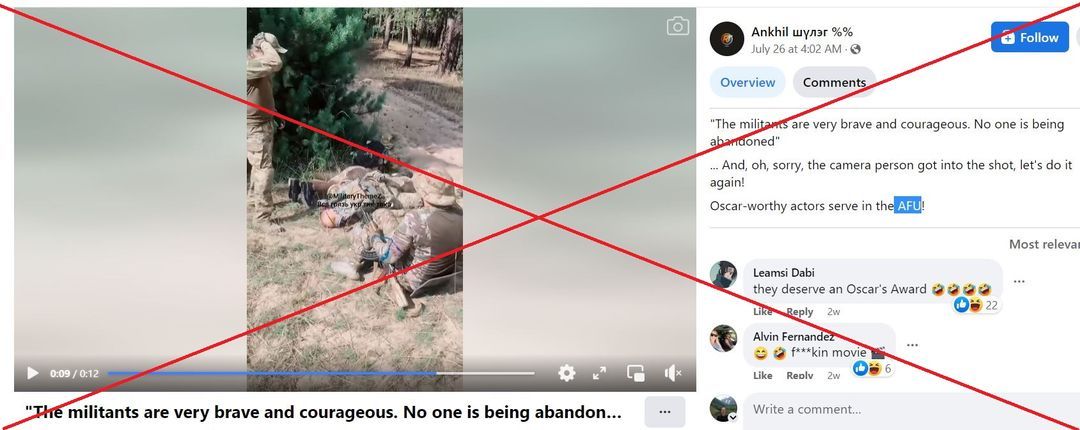The height and width of the screenshot is (430, 1080).
Task: Click globe public audience icon
Action: pos(855,49)
